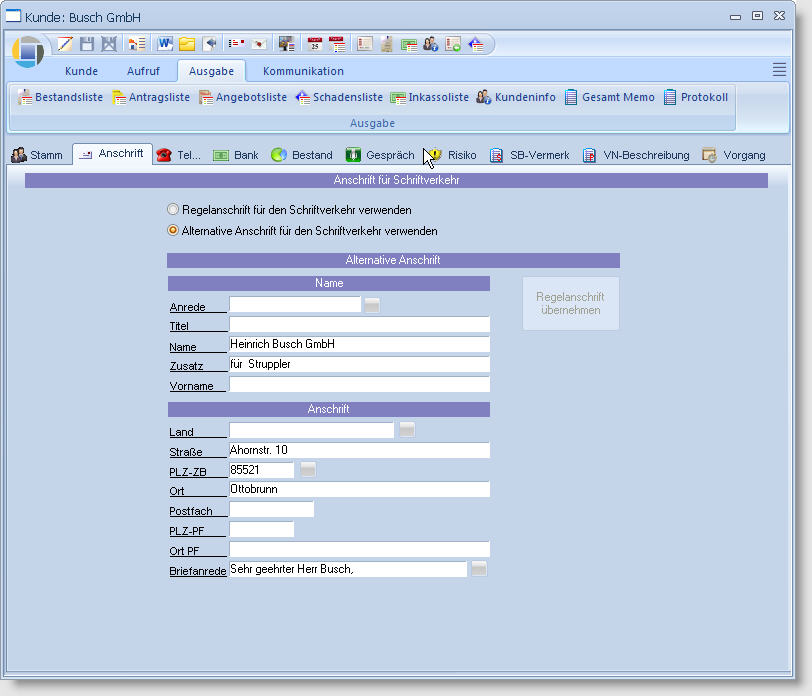Select Alternative Anschrift für den Schriftverkehr option
This screenshot has height=696, width=812.
(173, 230)
